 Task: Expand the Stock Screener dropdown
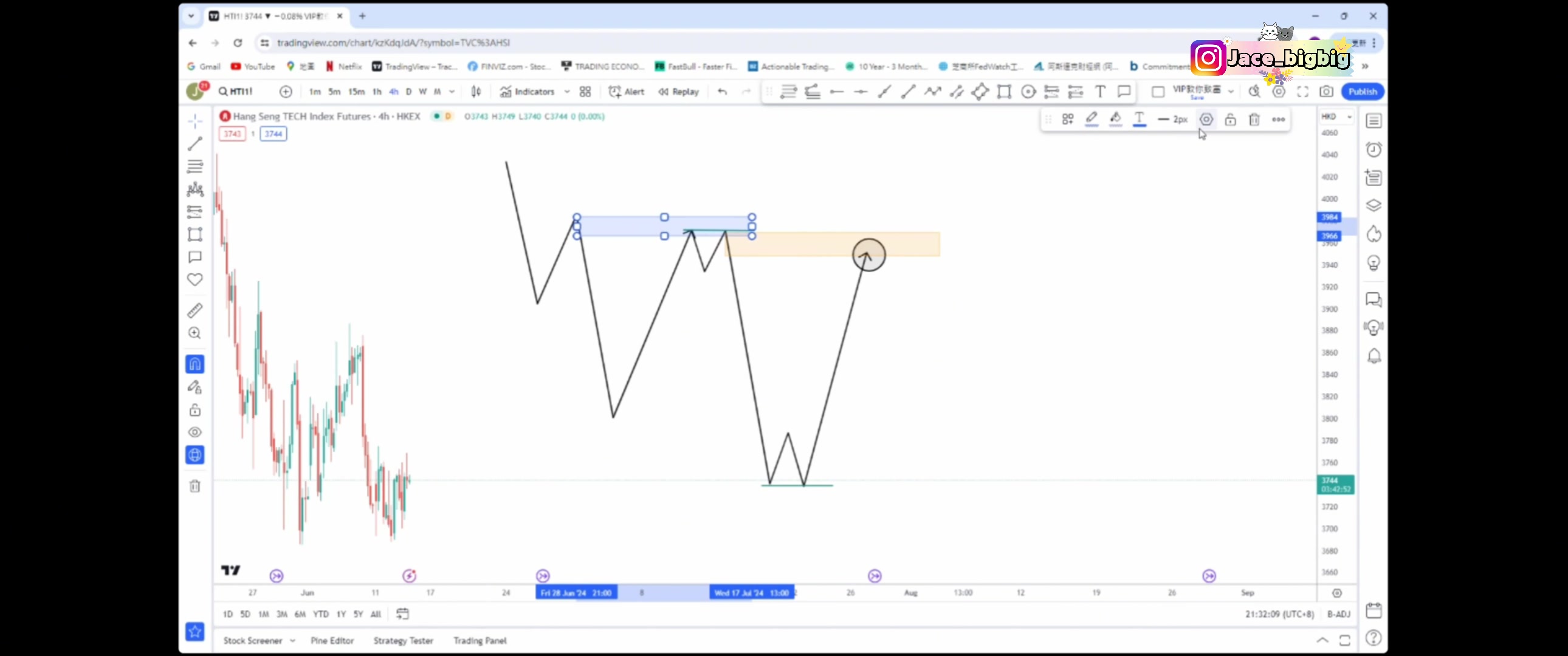point(293,640)
